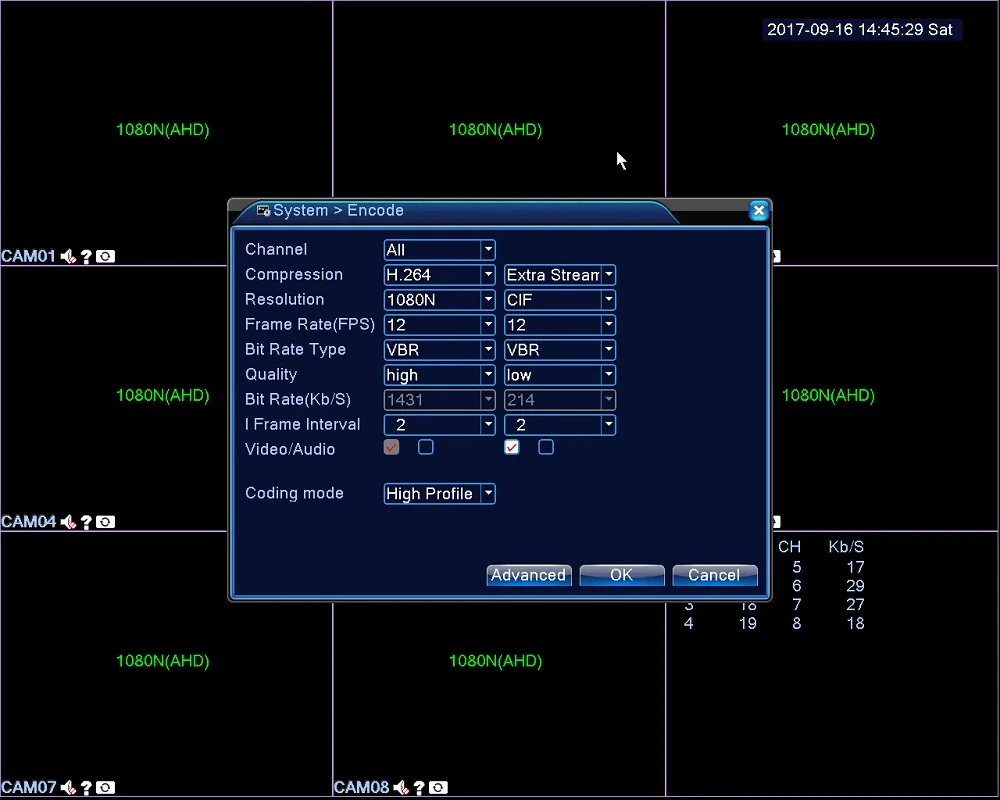Open the Quality dropdown set to low
This screenshot has width=1000, height=800.
[x=559, y=374]
